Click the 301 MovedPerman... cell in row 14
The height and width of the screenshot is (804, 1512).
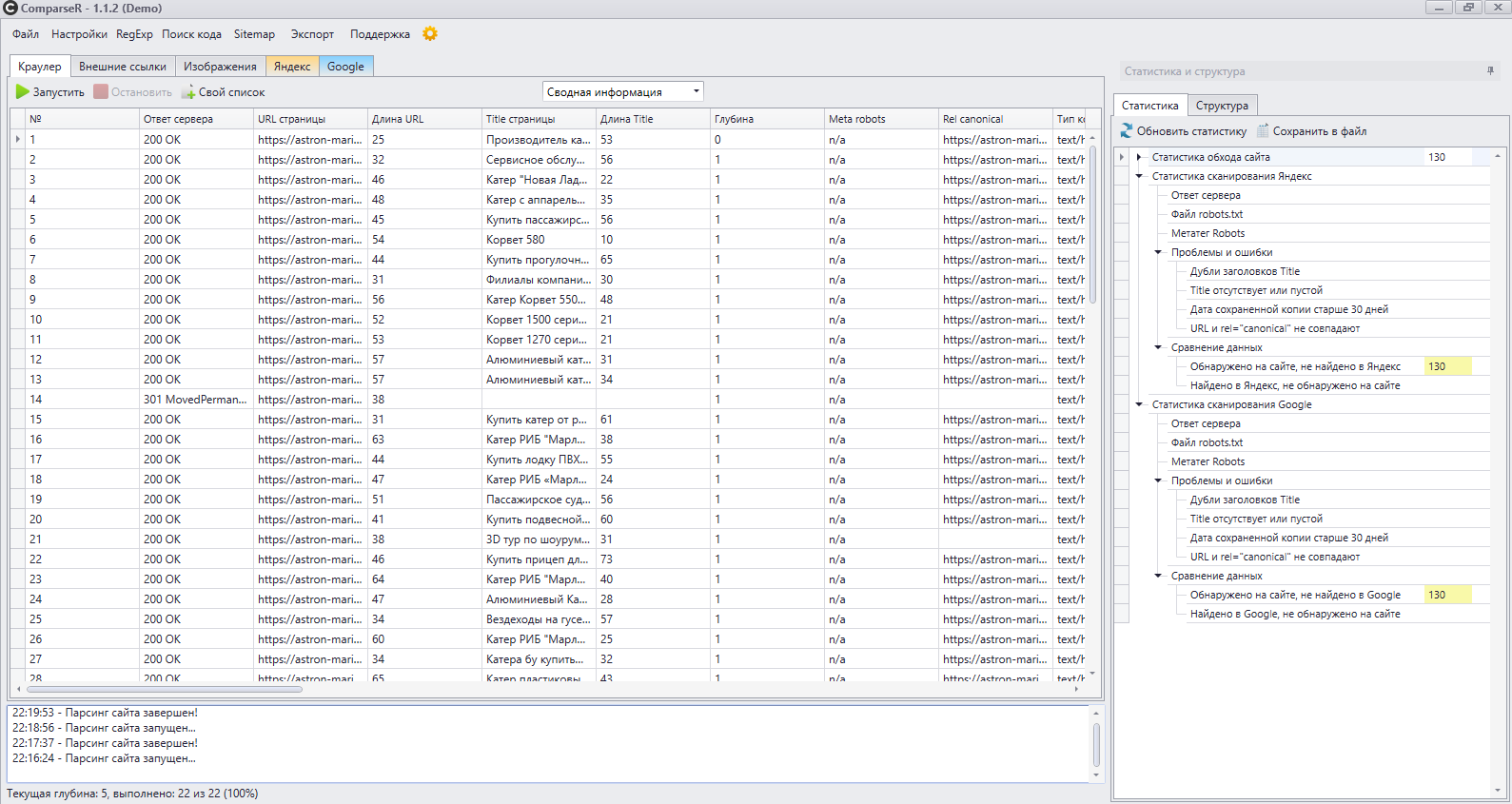[x=196, y=400]
